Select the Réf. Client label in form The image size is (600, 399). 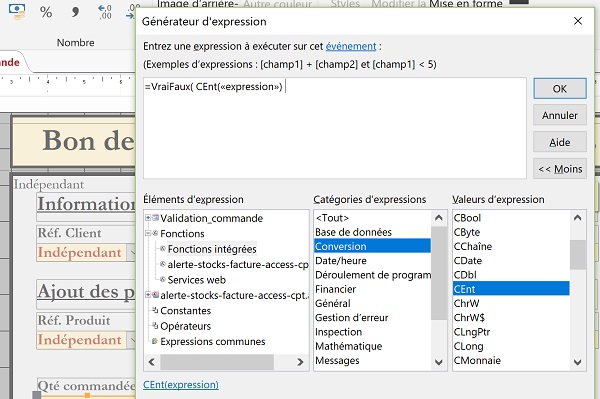tap(69, 233)
